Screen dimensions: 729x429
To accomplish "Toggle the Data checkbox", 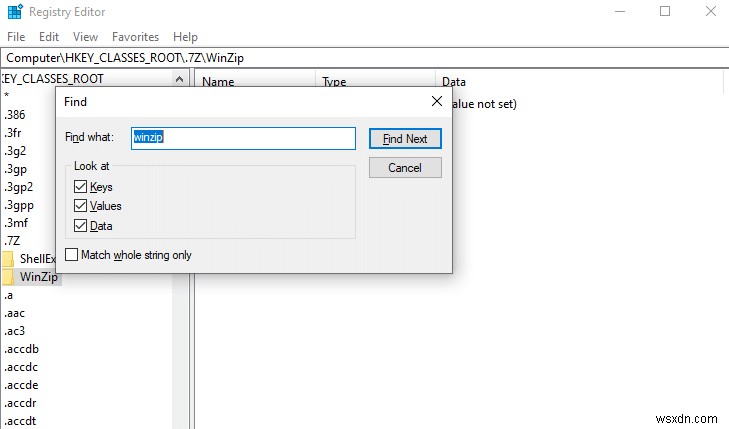I will click(80, 226).
